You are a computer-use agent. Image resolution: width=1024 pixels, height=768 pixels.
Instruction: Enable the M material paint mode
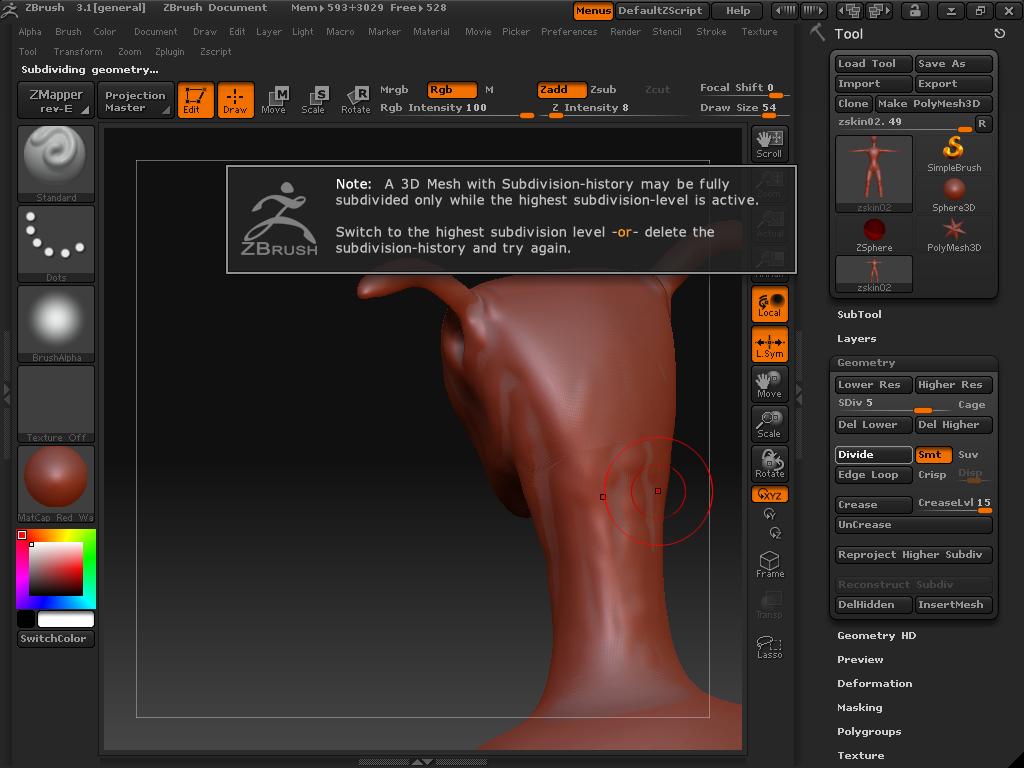(x=489, y=89)
